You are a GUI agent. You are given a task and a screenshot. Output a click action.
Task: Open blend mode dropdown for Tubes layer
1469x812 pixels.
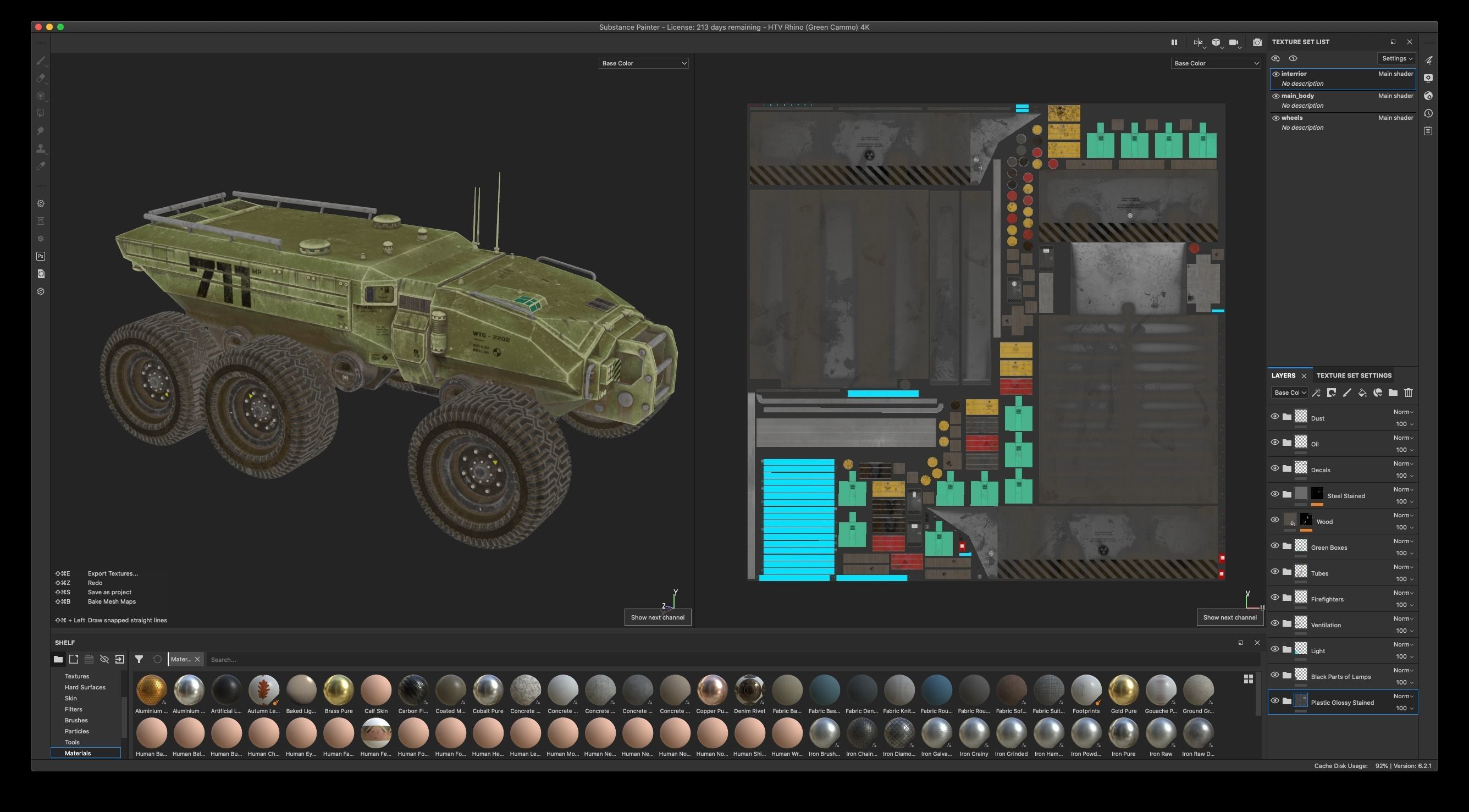[x=1403, y=567]
